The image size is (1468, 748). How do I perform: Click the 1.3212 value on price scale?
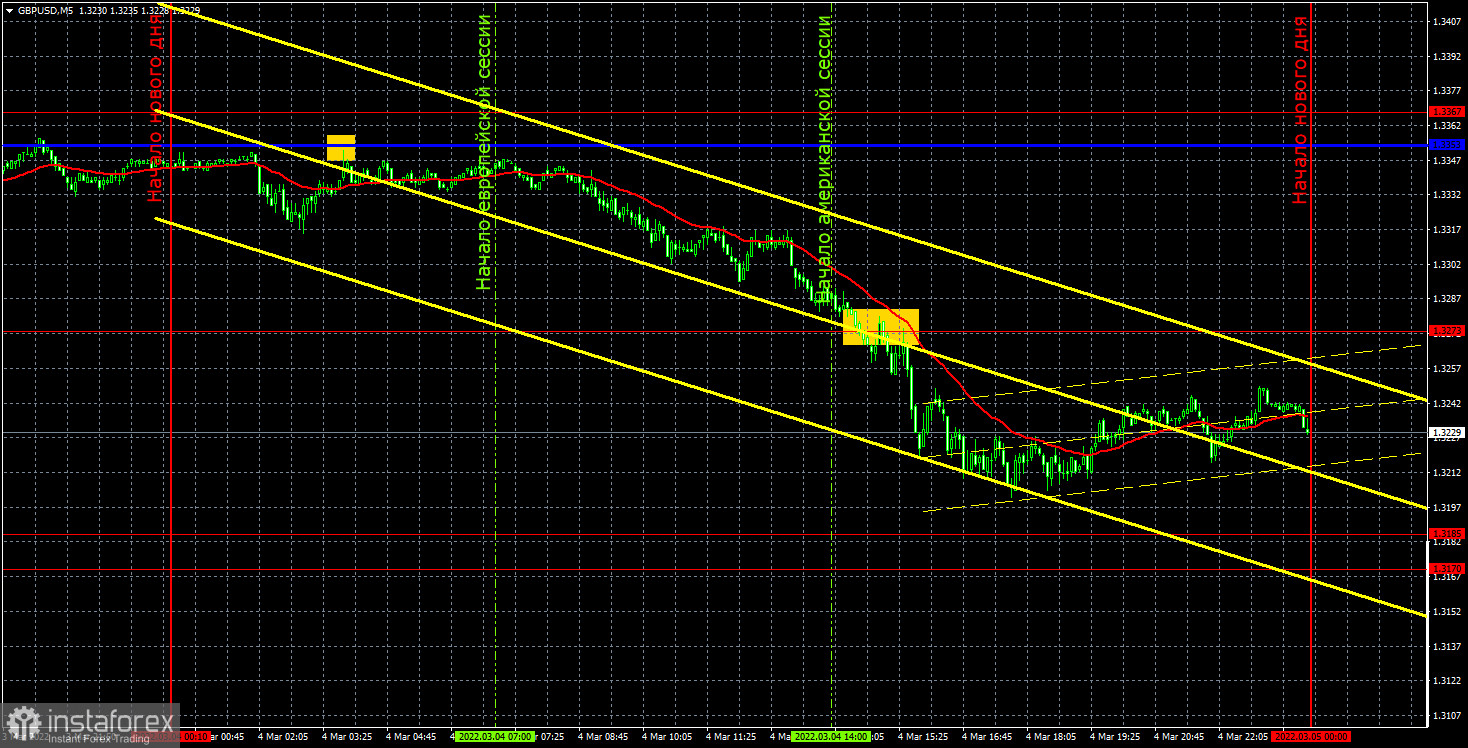[x=1447, y=473]
